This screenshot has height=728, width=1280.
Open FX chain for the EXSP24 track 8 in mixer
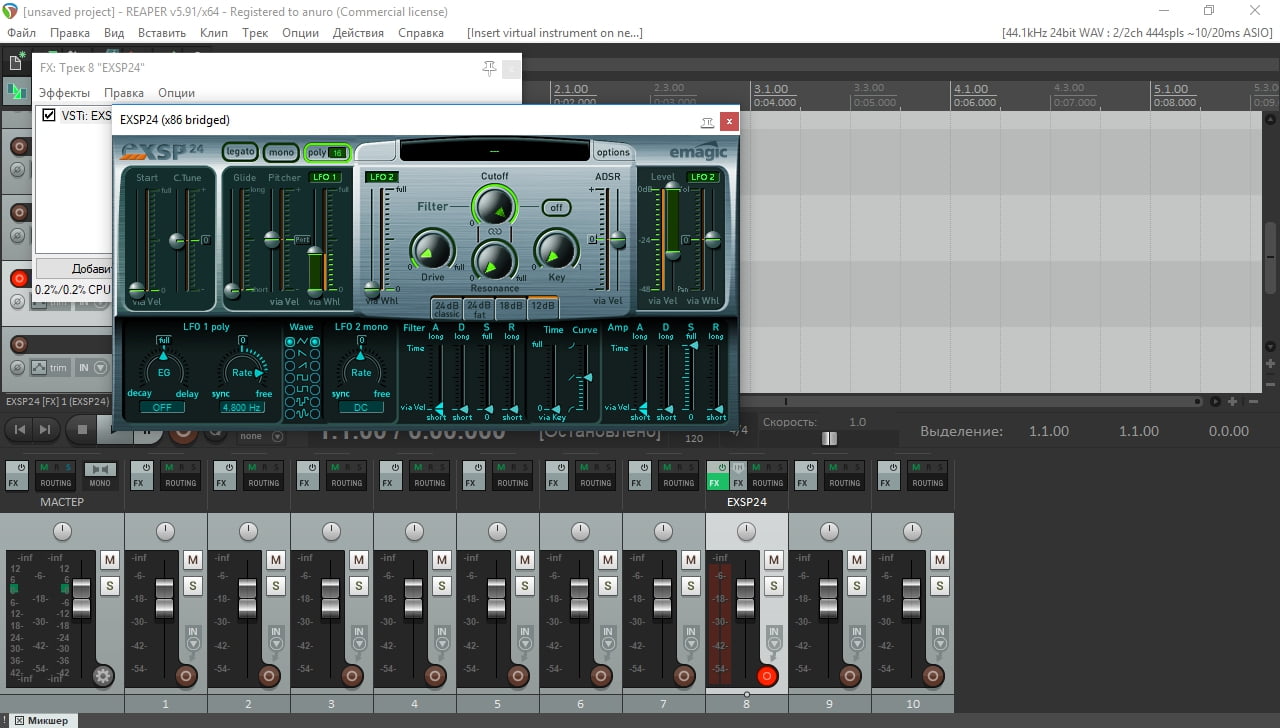715,482
